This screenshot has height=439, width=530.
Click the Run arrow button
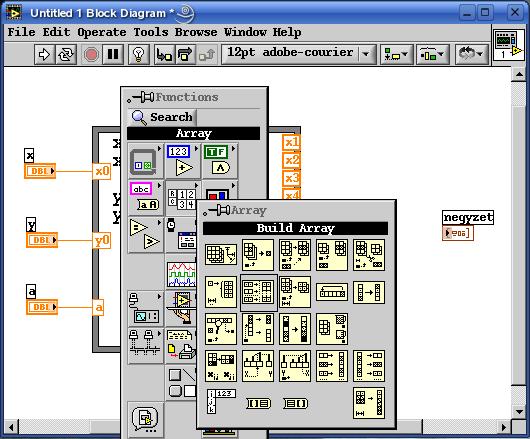(x=44, y=54)
